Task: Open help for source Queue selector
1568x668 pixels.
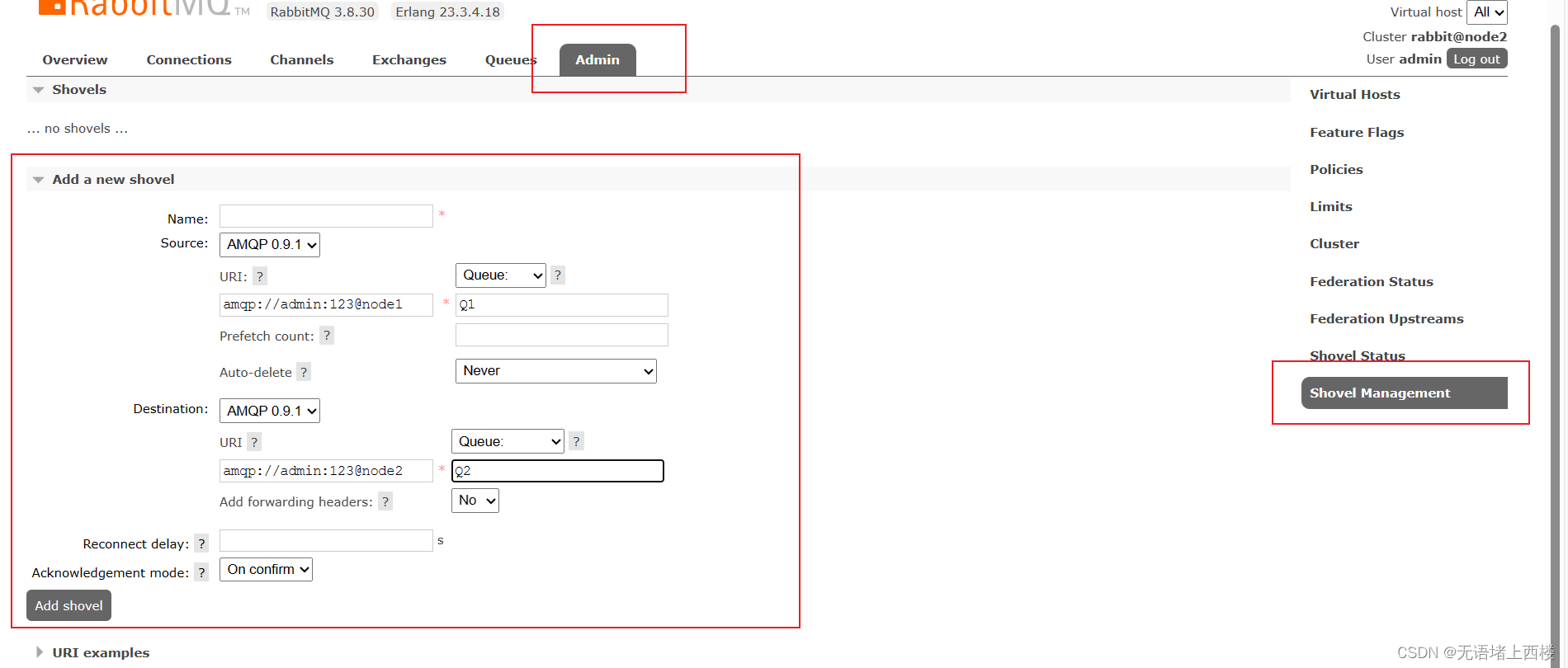Action: (558, 275)
